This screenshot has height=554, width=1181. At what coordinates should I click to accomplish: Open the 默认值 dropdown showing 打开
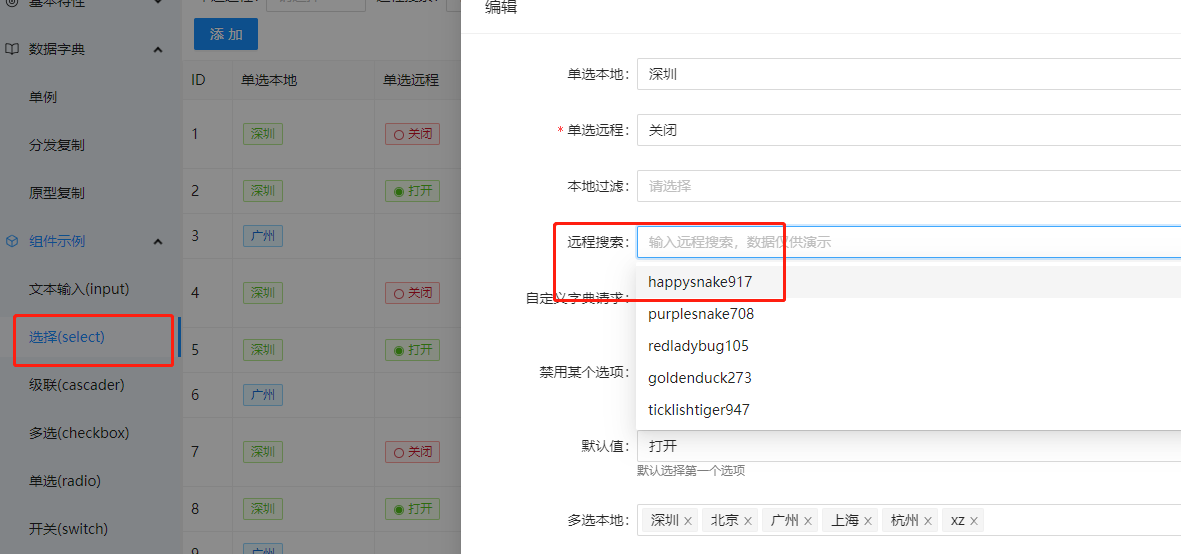click(908, 446)
